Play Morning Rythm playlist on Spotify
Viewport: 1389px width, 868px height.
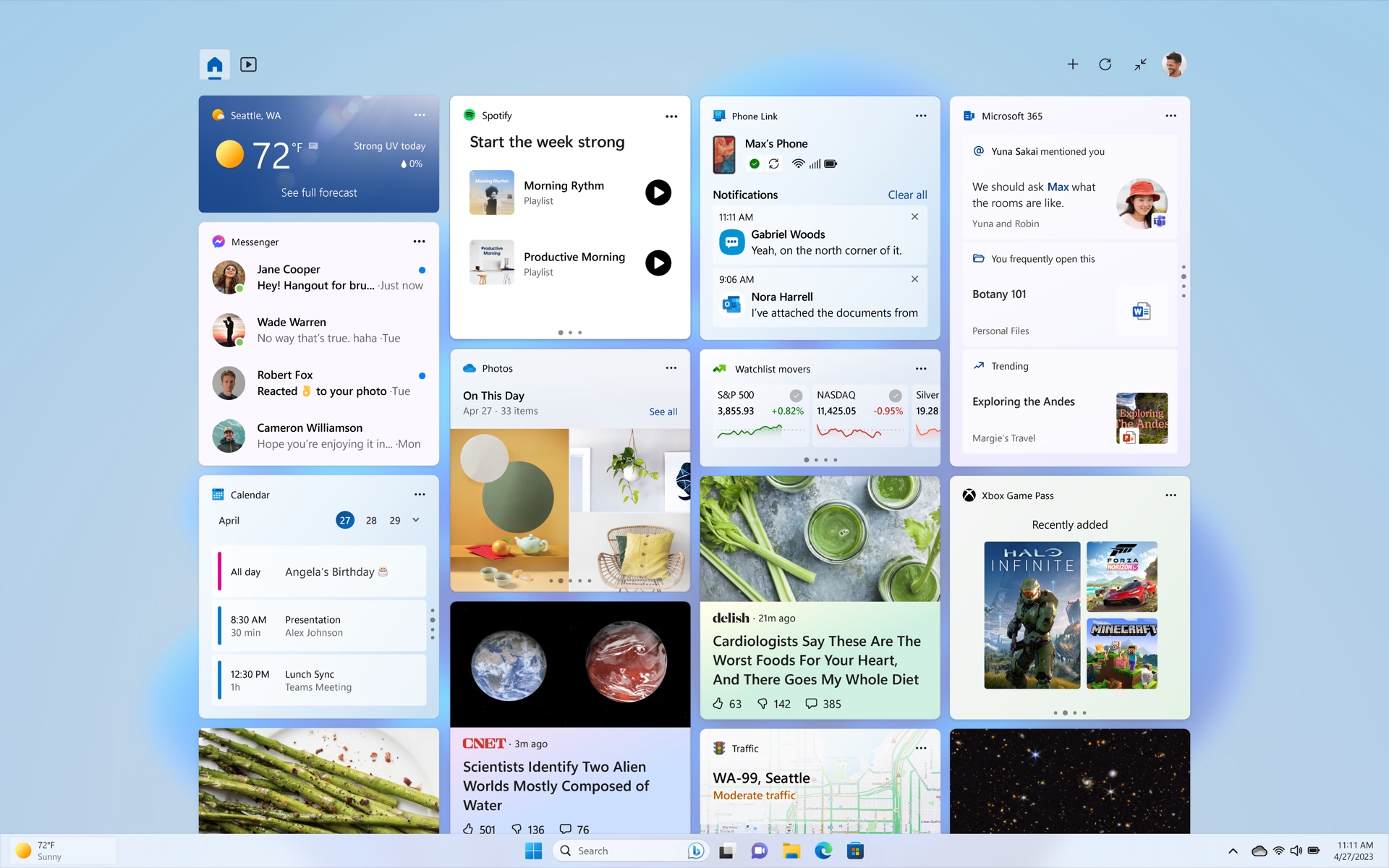click(x=657, y=192)
